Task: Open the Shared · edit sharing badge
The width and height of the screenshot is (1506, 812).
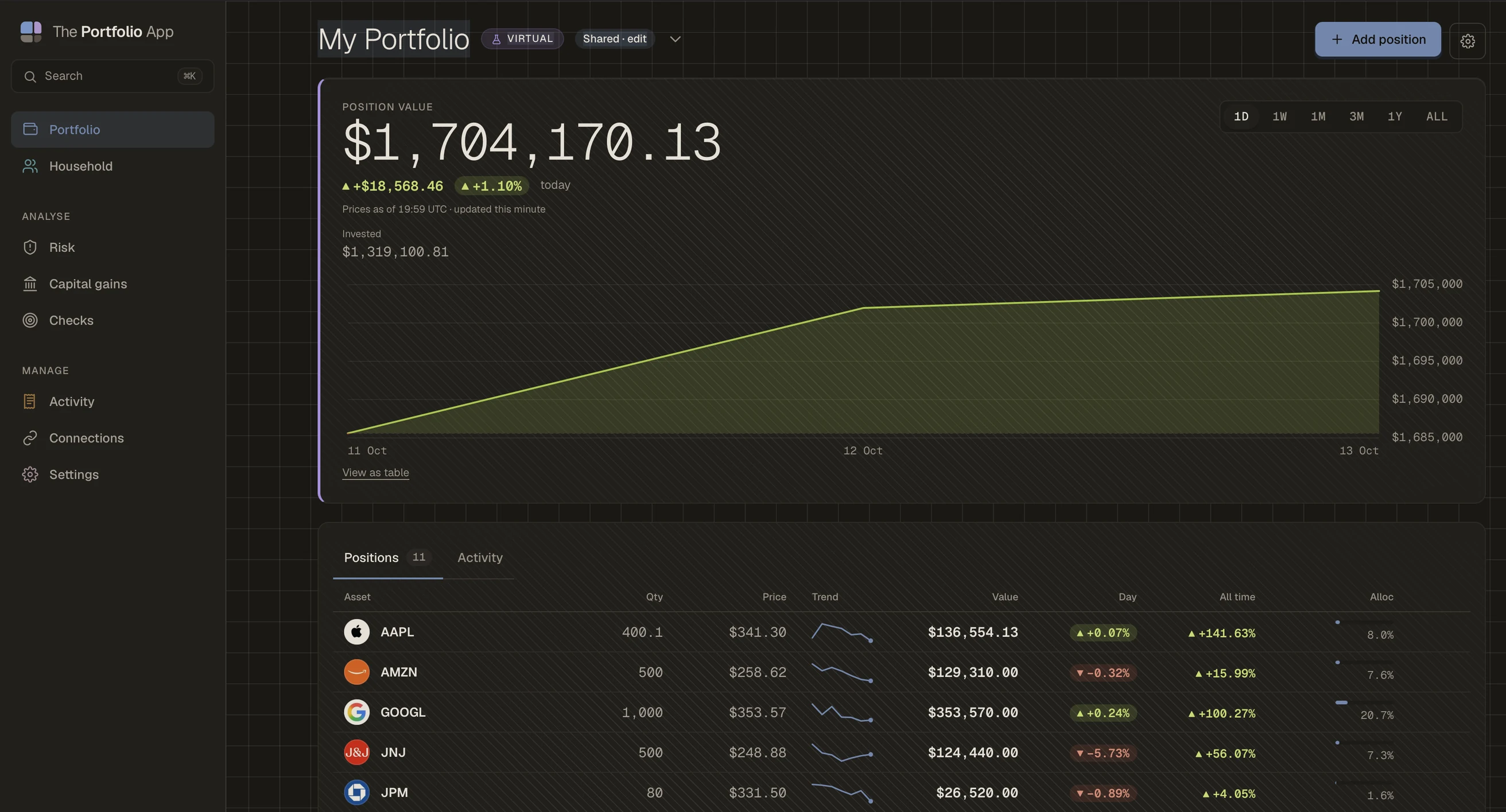Action: point(615,39)
